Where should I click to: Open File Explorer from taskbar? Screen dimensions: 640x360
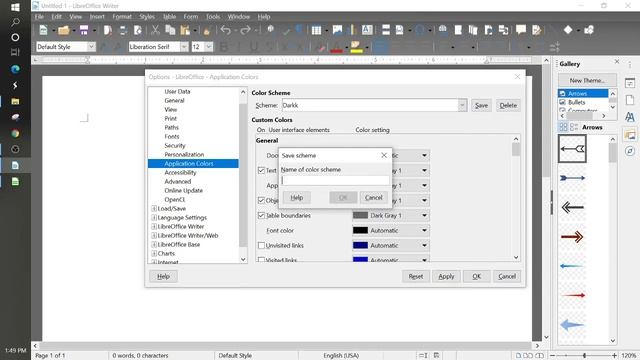point(15,101)
